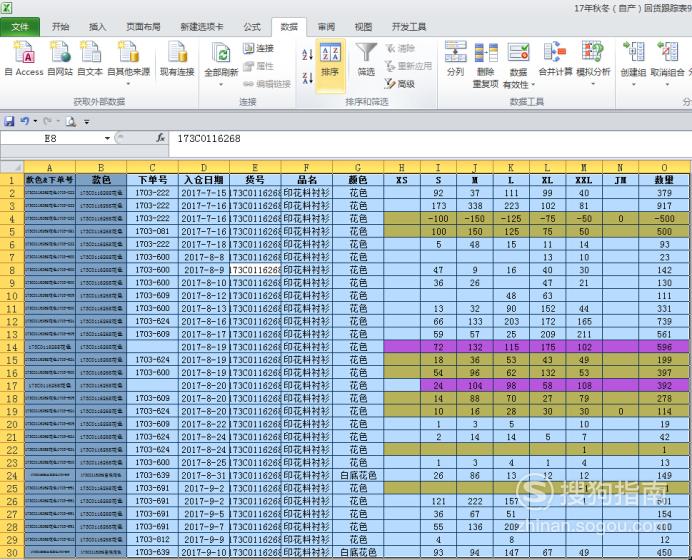This screenshot has height=560, width=692.
Task: Click the Print Preview icon in quick toolbar
Action: [x=71, y=121]
